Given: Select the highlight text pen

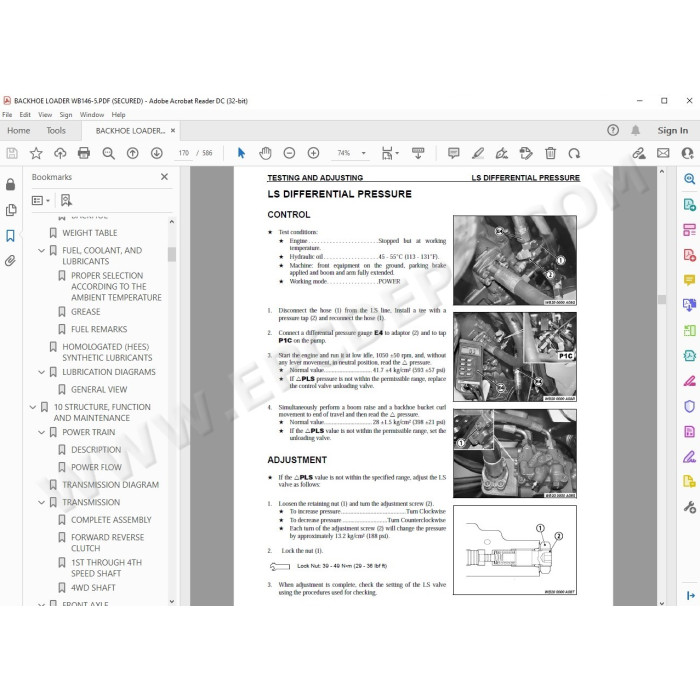Looking at the screenshot, I should click(x=478, y=154).
